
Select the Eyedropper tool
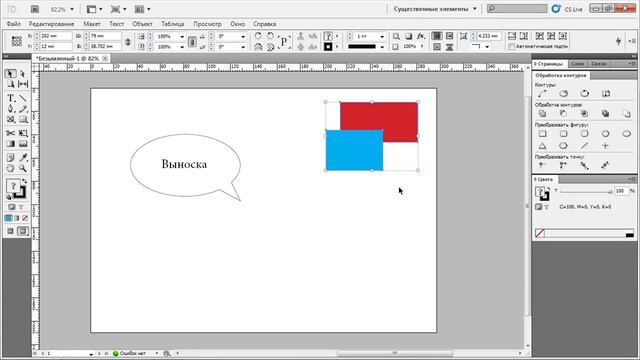coord(23,158)
